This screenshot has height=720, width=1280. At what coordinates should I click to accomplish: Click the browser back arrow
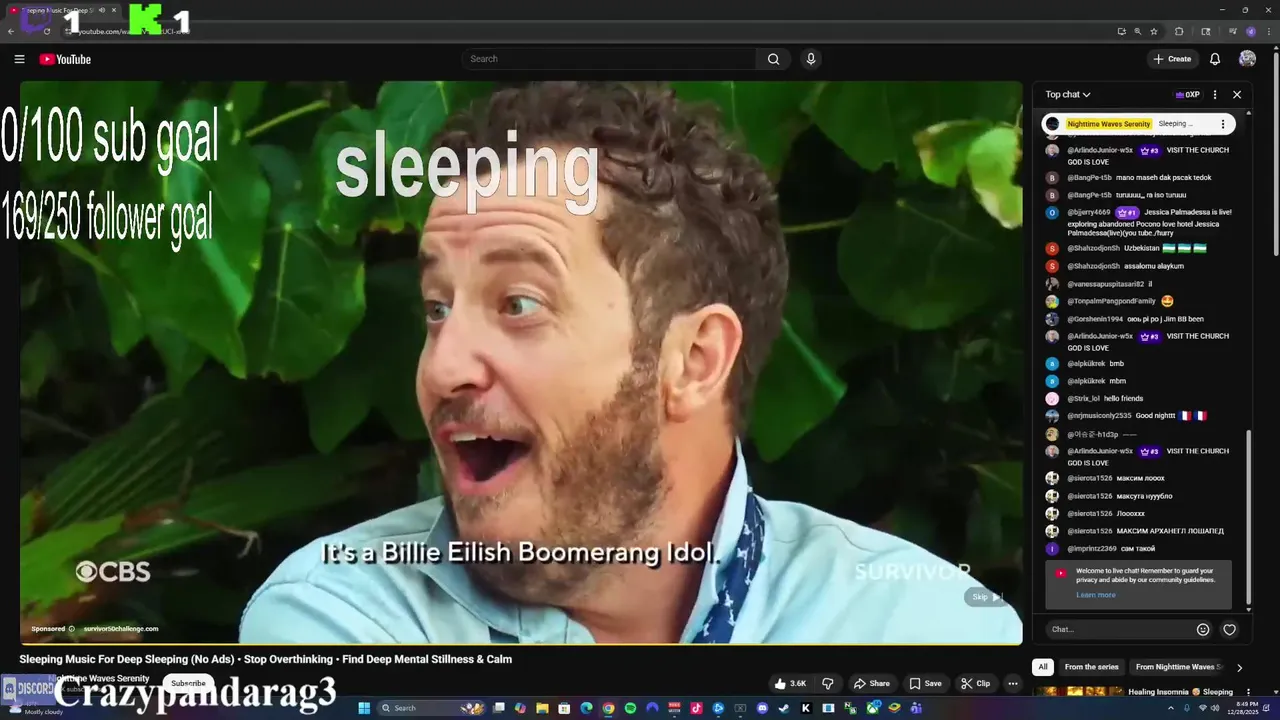coord(12,31)
